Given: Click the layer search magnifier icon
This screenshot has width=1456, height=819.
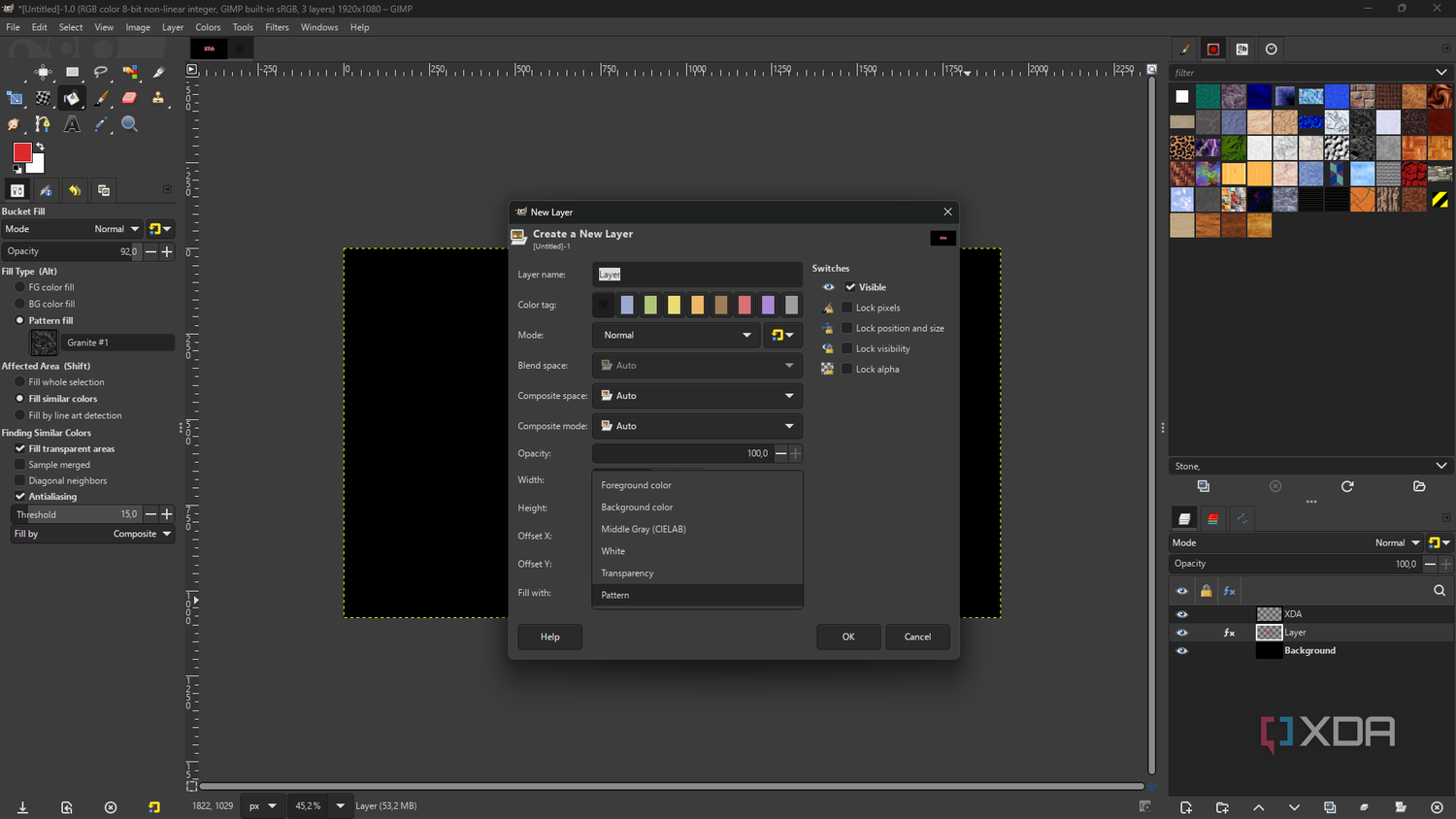Looking at the screenshot, I should [x=1439, y=591].
